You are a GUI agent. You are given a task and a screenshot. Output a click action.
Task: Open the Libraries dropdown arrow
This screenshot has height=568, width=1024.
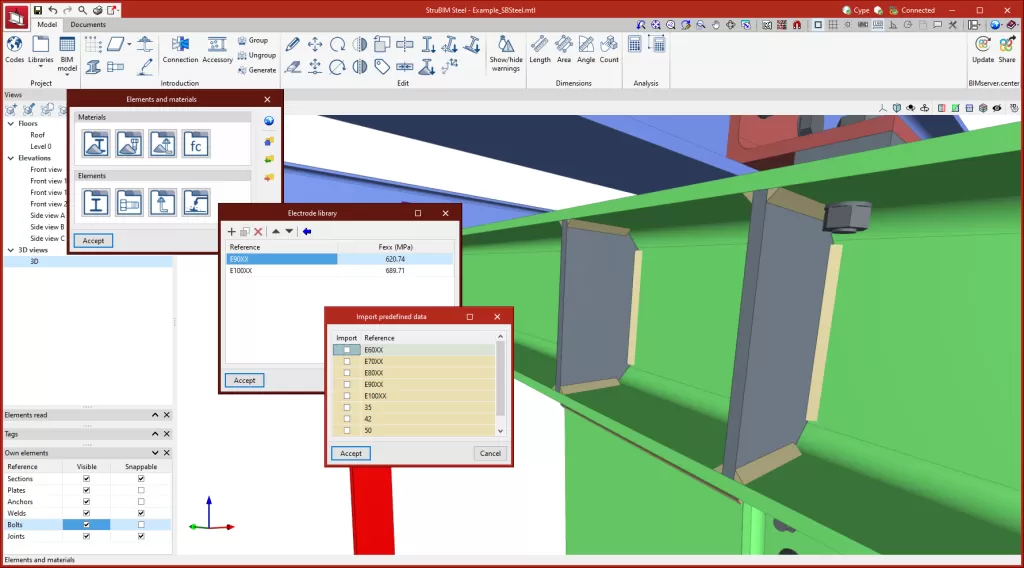click(x=40, y=67)
